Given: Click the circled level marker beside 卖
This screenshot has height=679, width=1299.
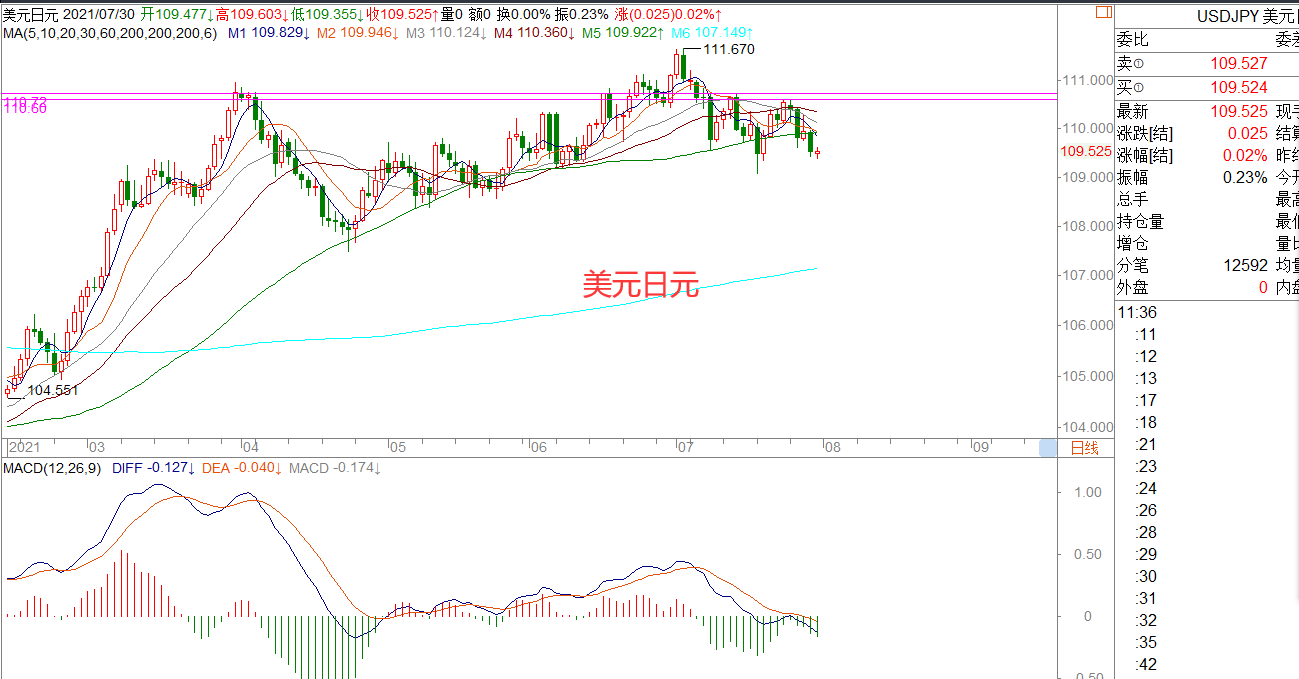Looking at the screenshot, I should [x=1138, y=63].
